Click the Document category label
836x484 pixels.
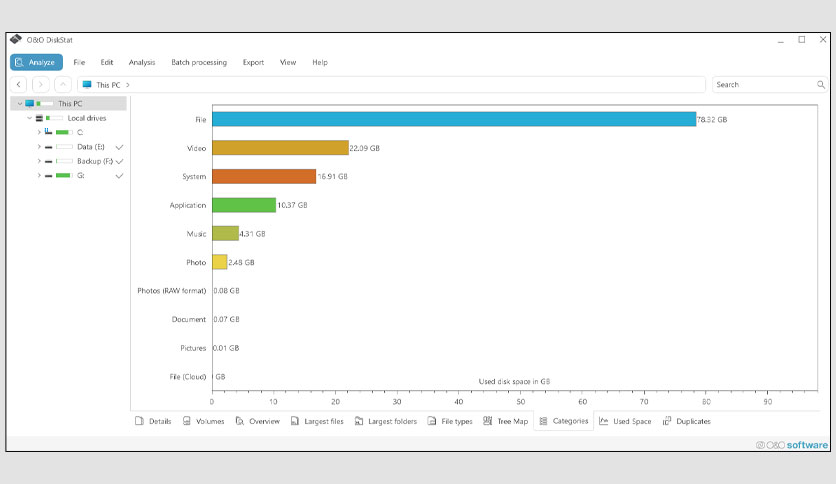[189, 319]
